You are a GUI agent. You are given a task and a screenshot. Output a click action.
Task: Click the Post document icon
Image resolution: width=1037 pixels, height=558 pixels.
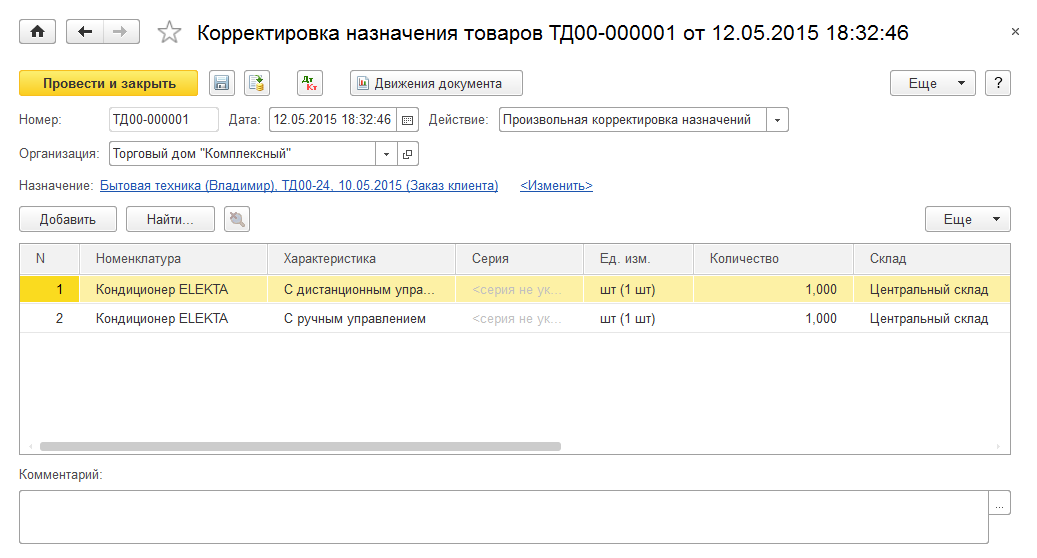point(258,83)
